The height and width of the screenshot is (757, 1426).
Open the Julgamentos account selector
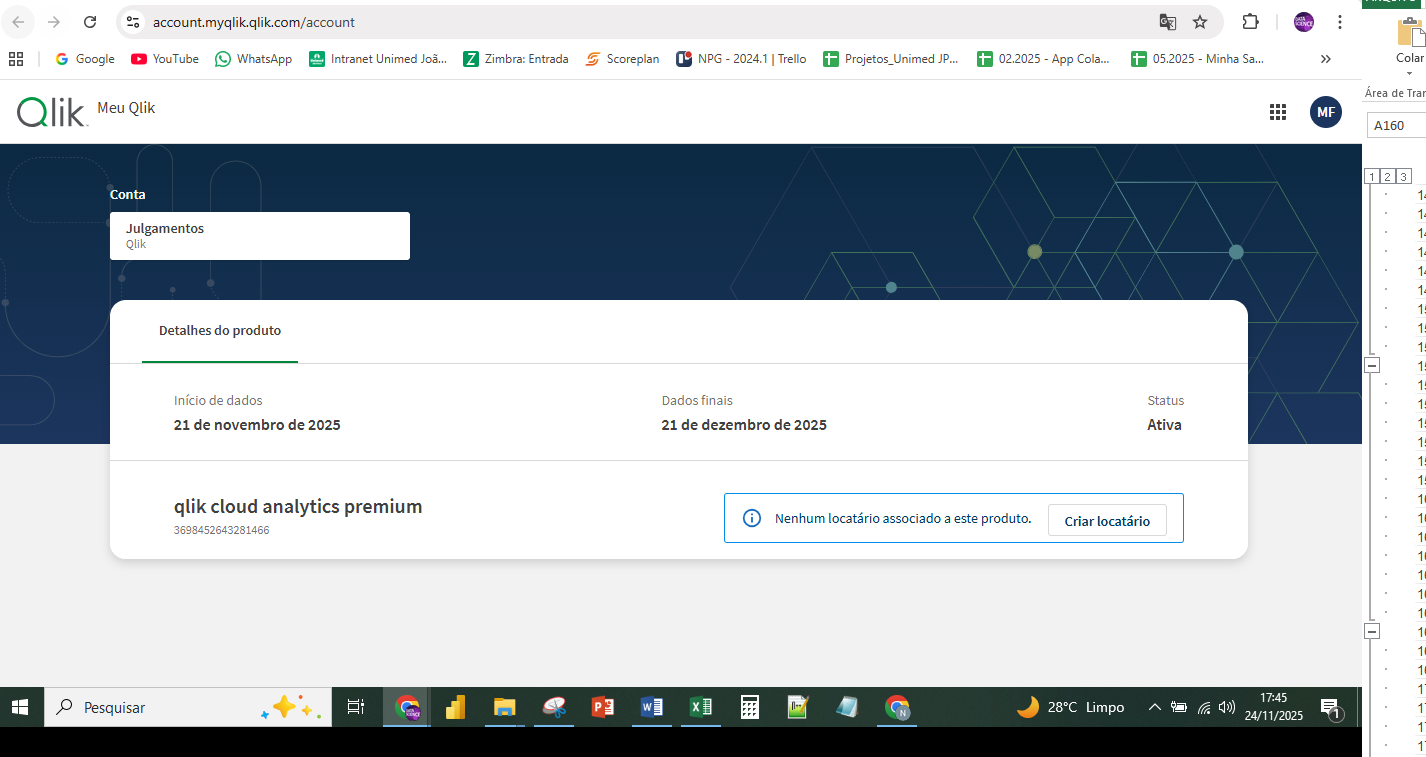coord(260,236)
